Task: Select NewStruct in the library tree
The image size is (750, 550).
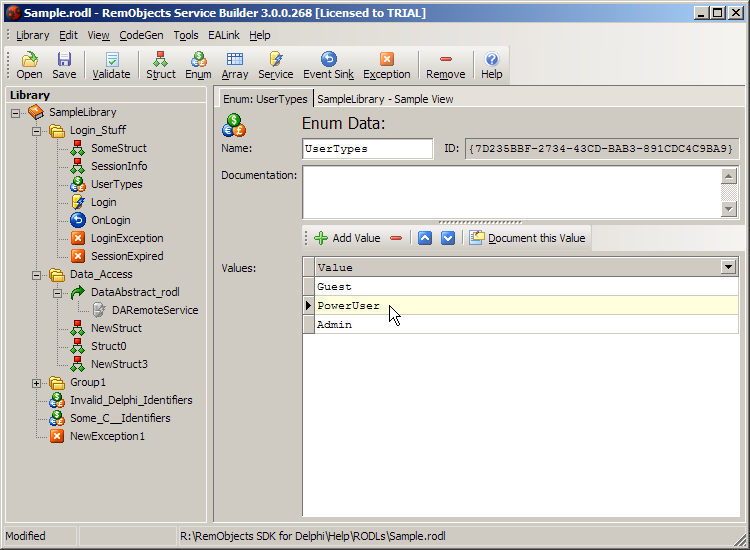Action: (x=116, y=328)
